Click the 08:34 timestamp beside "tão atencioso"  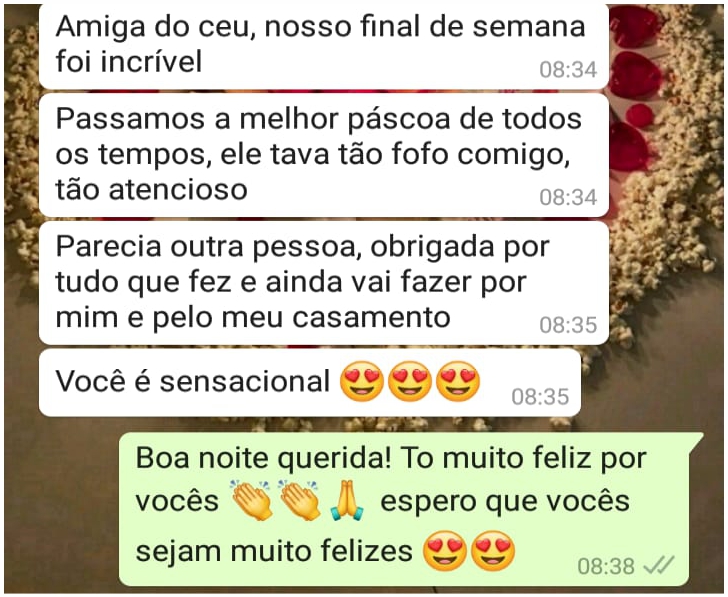[x=568, y=198]
